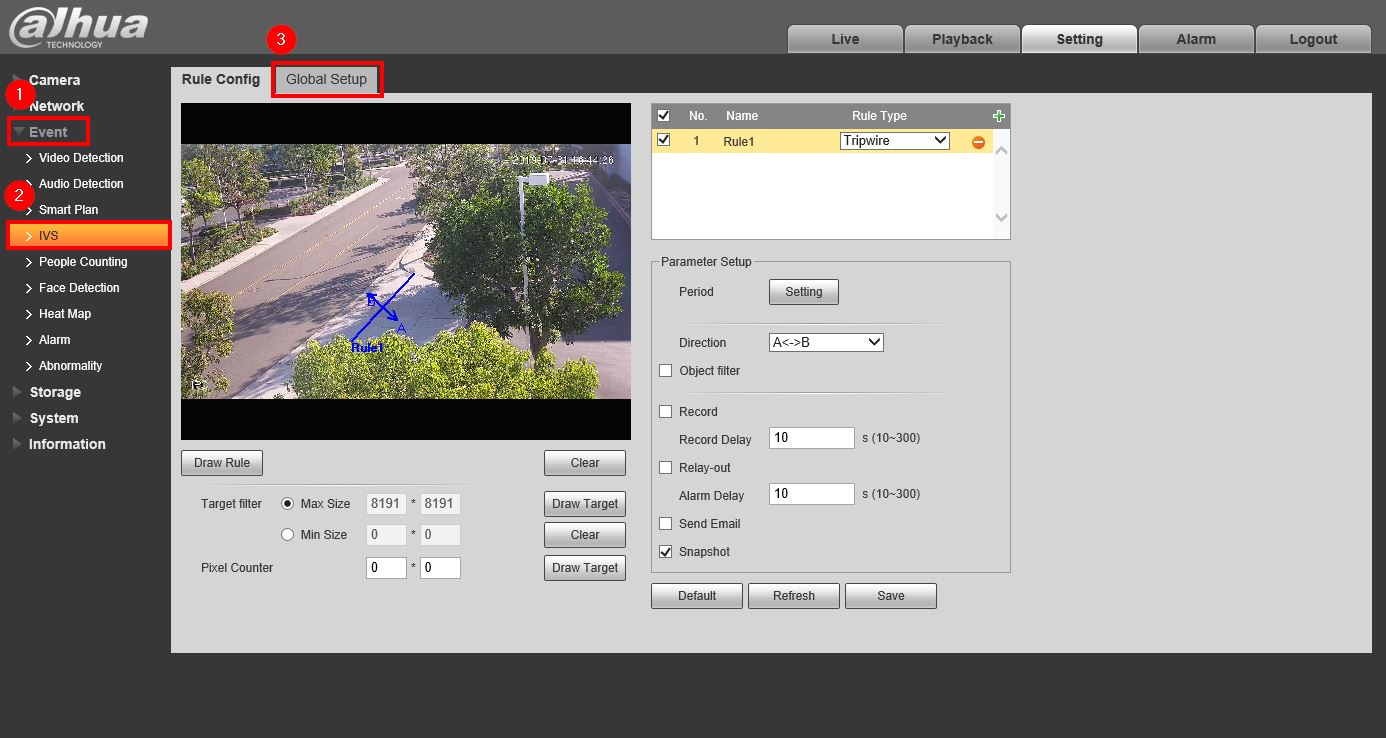1386x738 pixels.
Task: Expand the Camera menu section
Action: coord(54,80)
